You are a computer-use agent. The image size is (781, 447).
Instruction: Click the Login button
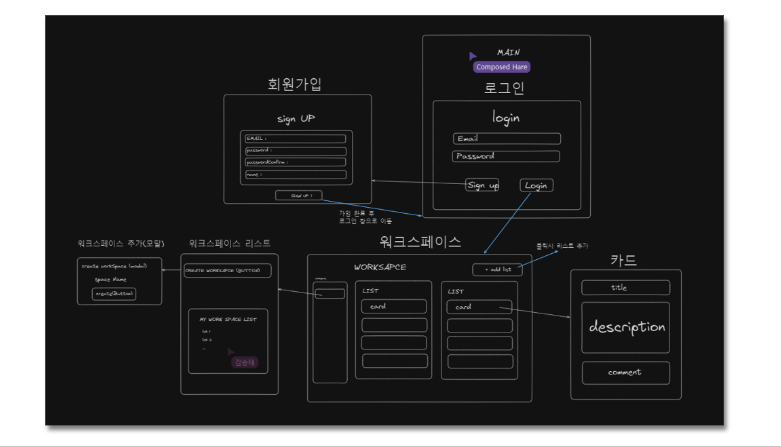536,185
